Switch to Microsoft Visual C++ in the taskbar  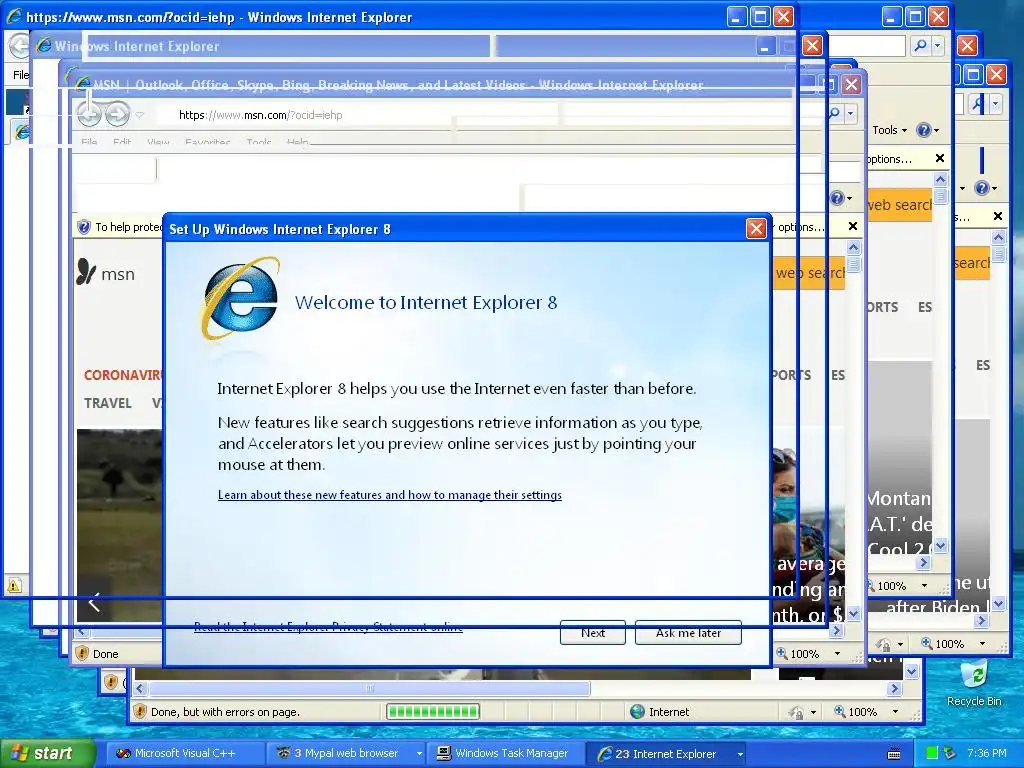[x=184, y=754]
